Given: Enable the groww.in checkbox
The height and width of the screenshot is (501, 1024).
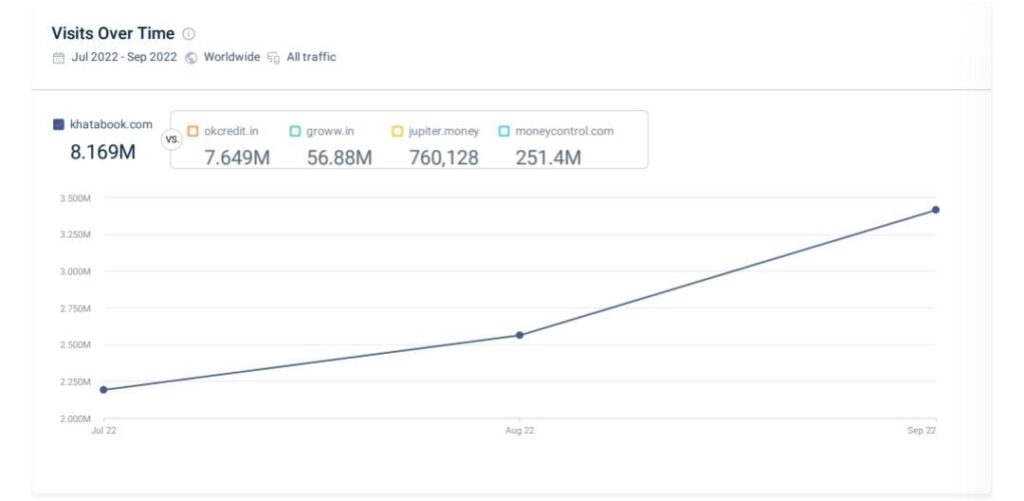Looking at the screenshot, I should [x=295, y=131].
